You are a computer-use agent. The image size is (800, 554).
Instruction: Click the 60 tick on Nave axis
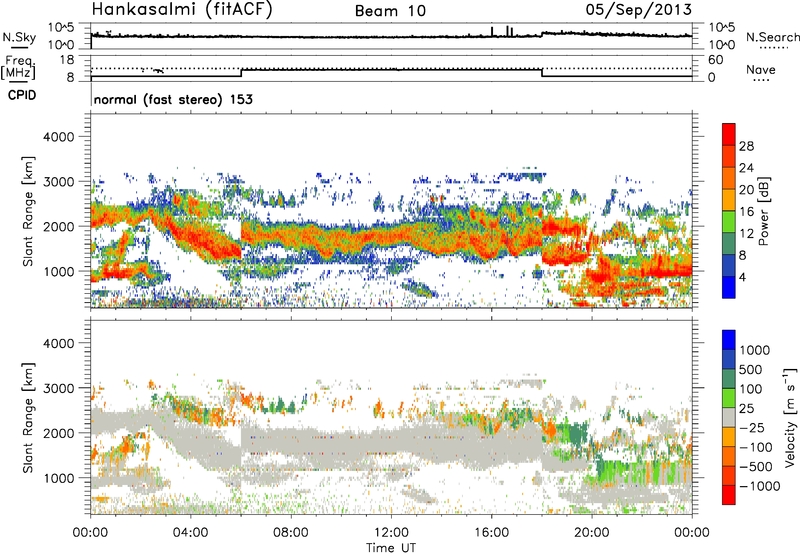(715, 60)
